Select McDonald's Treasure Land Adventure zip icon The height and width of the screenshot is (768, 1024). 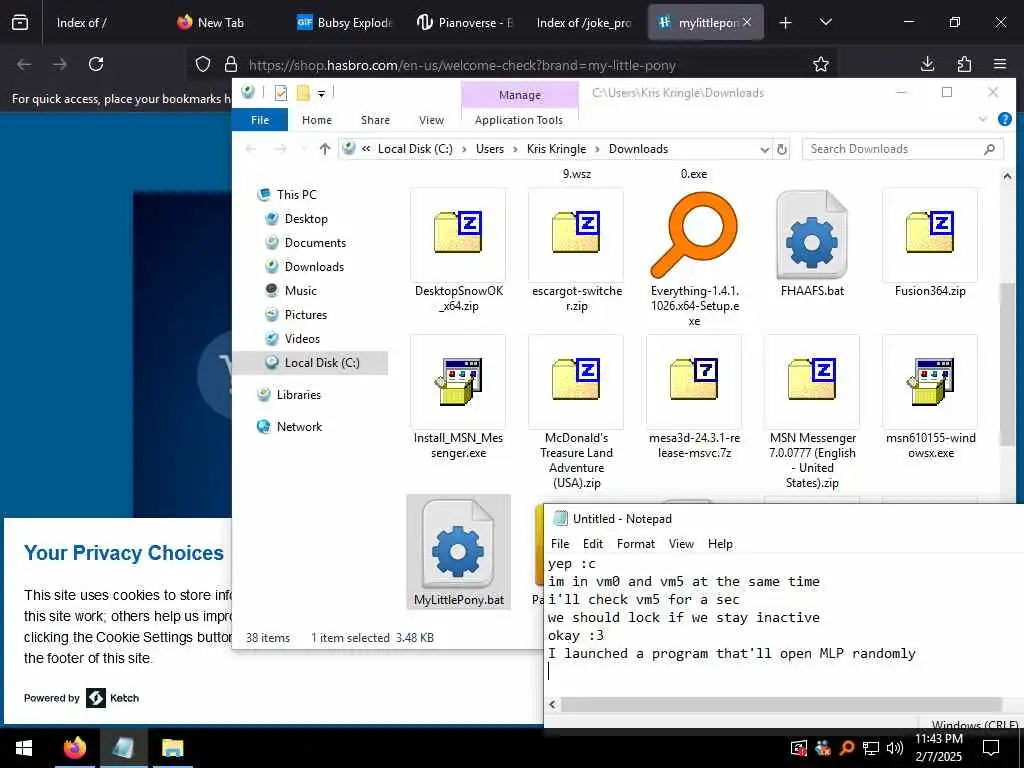point(575,380)
